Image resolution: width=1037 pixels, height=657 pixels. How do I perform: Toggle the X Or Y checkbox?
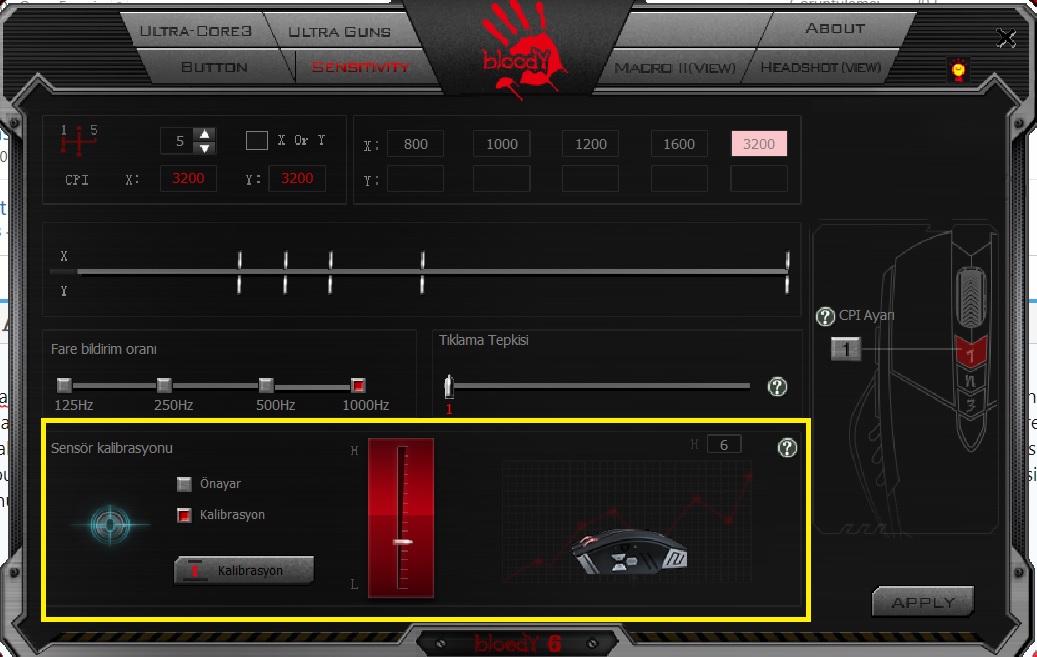(x=257, y=140)
